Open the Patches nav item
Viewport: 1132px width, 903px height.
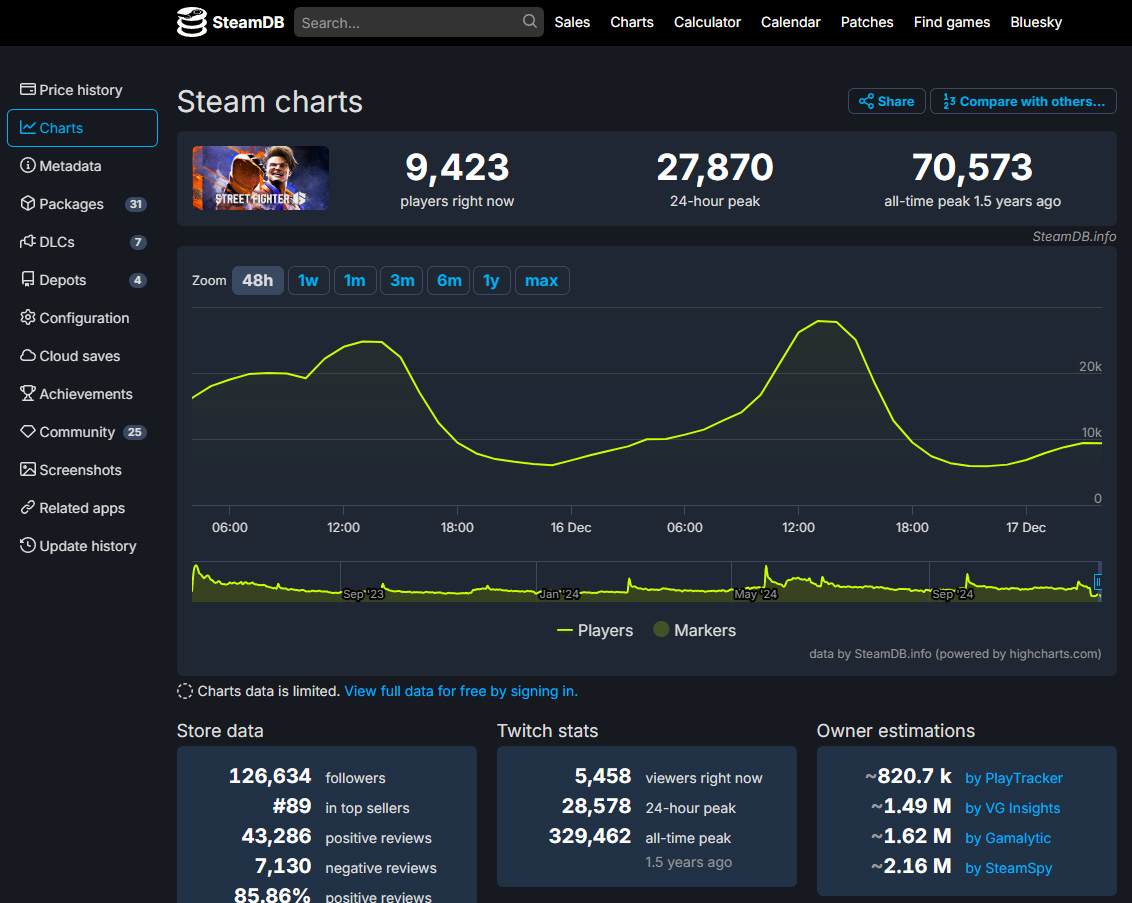pyautogui.click(x=867, y=22)
